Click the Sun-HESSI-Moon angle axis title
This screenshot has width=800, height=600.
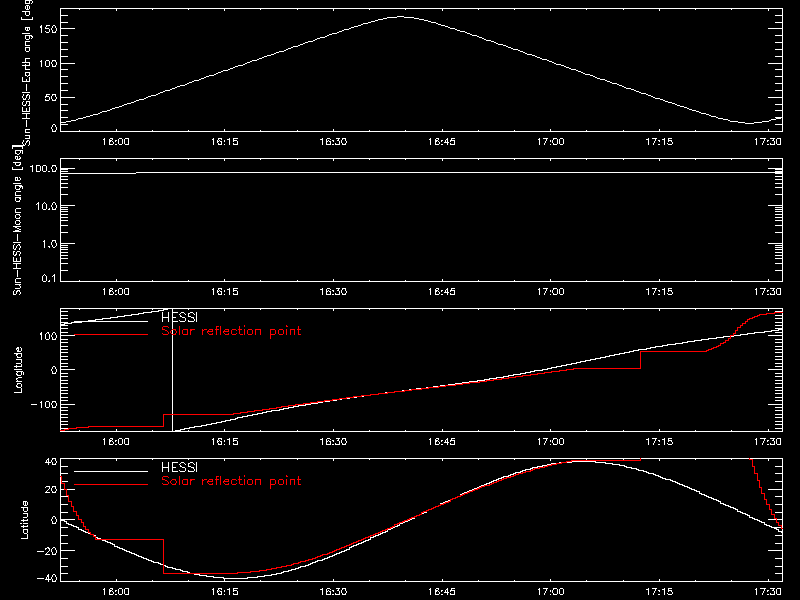[x=17, y=220]
